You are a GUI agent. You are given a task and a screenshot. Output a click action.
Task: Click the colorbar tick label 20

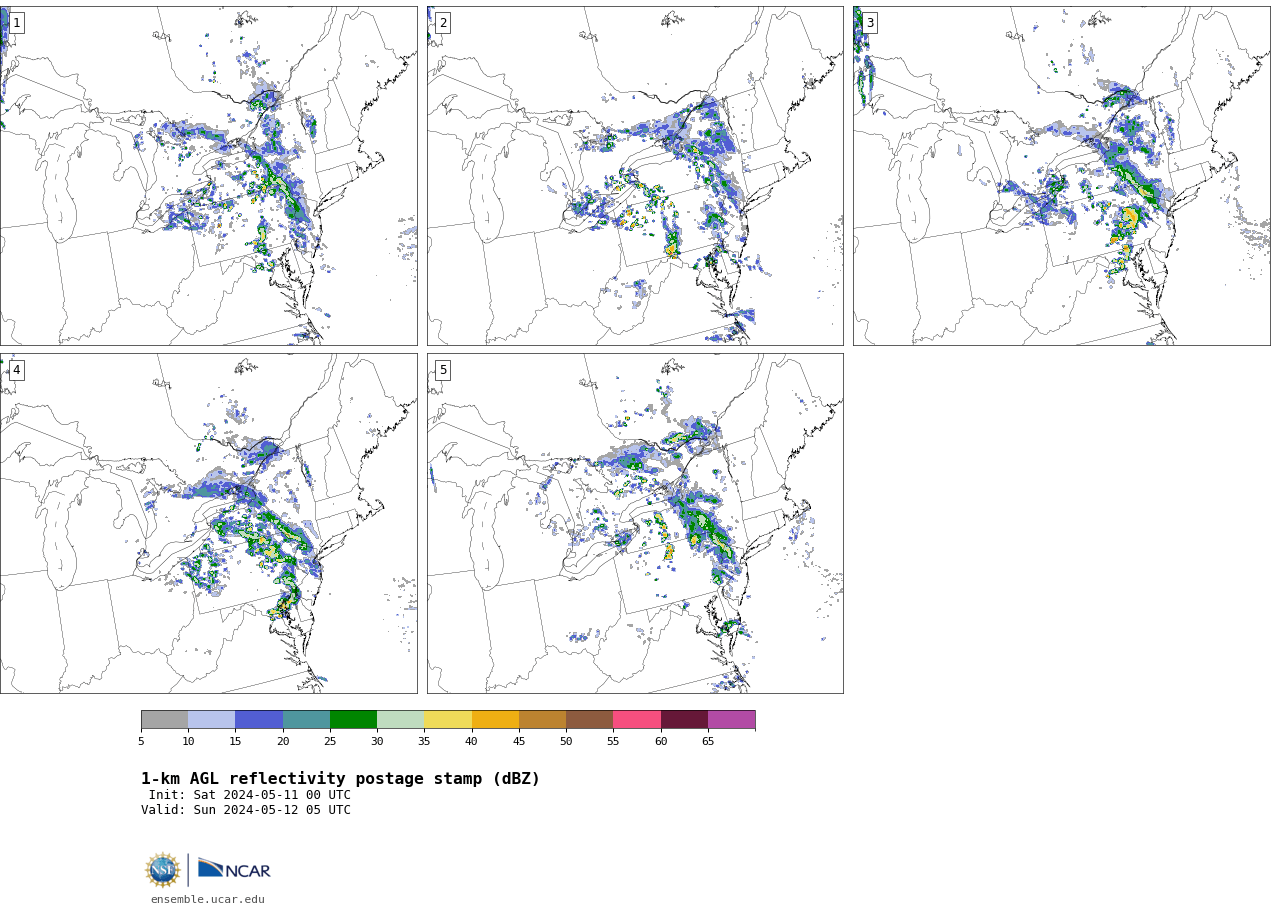(283, 742)
